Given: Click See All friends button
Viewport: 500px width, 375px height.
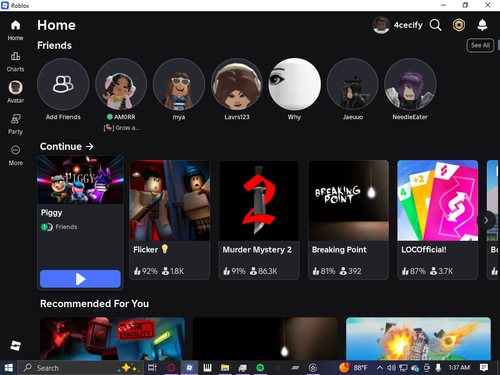Looking at the screenshot, I should [x=480, y=45].
